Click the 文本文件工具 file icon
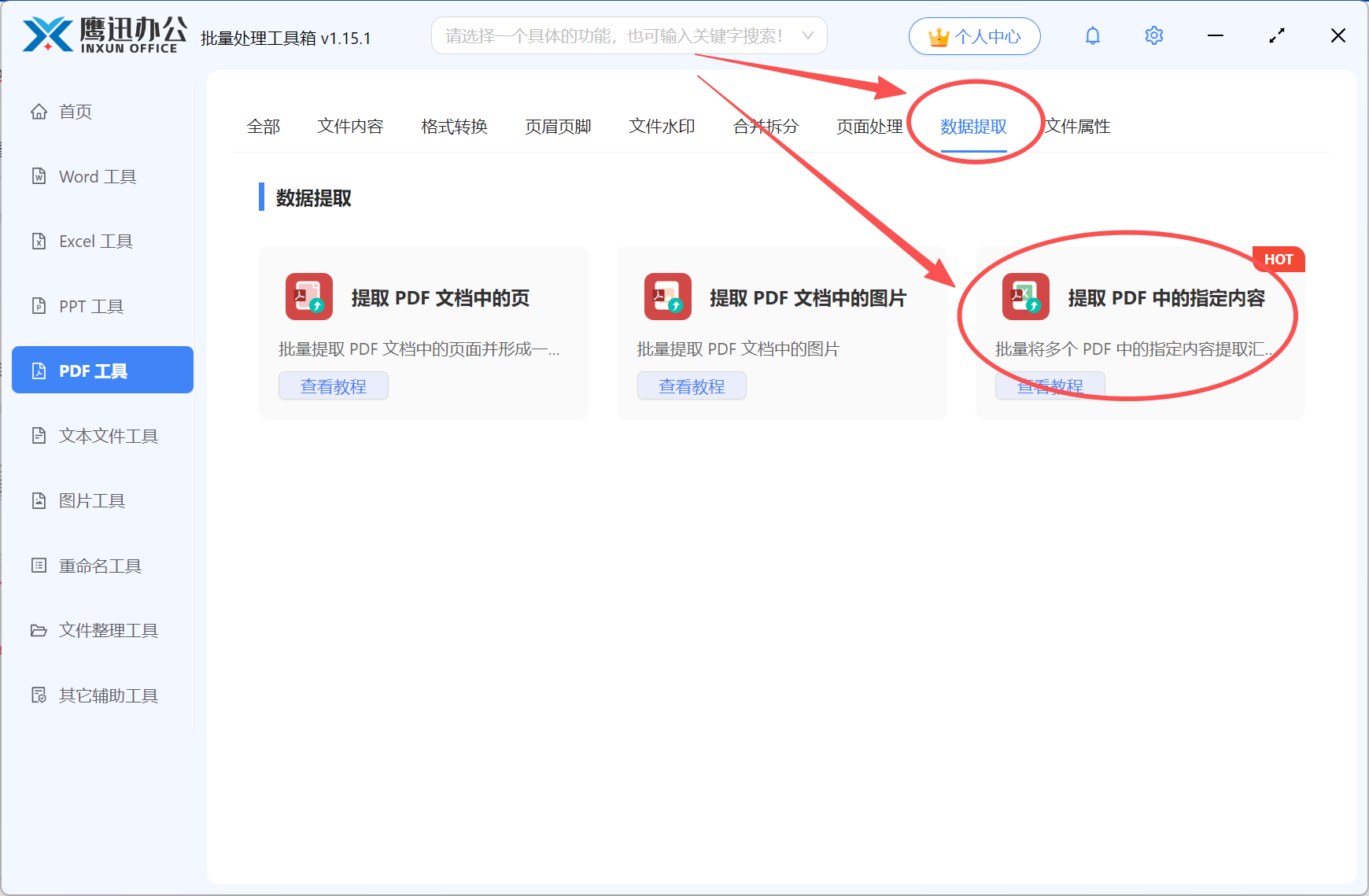The image size is (1369, 896). 39,436
